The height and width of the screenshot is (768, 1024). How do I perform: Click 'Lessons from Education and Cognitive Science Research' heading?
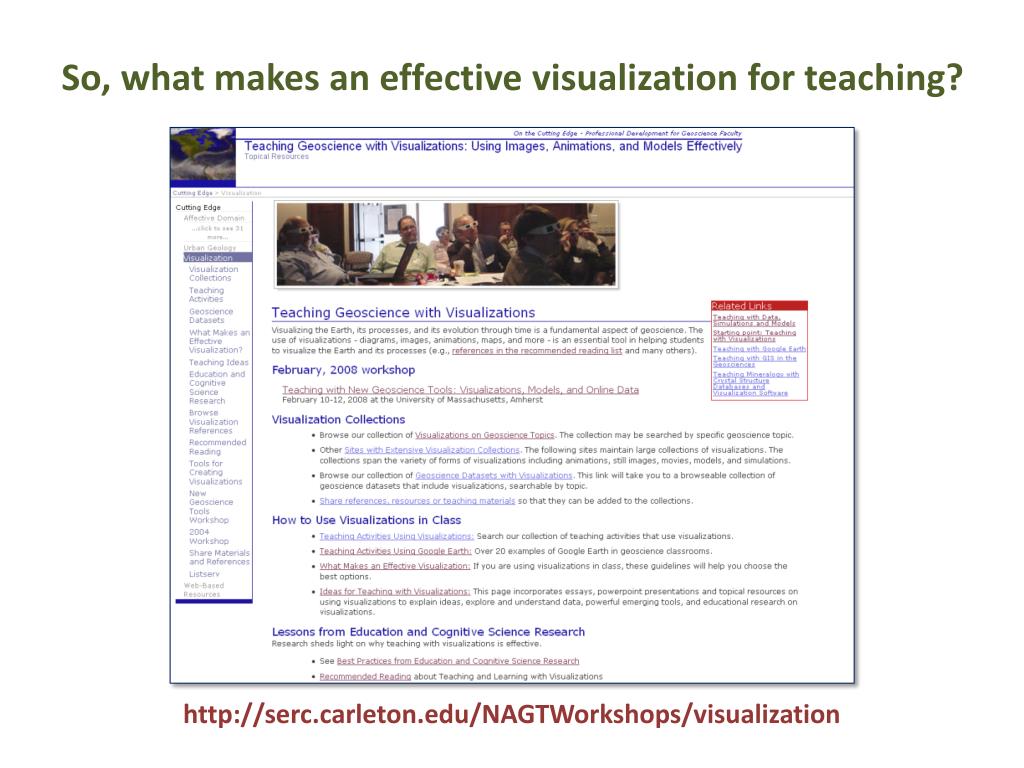pyautogui.click(x=428, y=632)
